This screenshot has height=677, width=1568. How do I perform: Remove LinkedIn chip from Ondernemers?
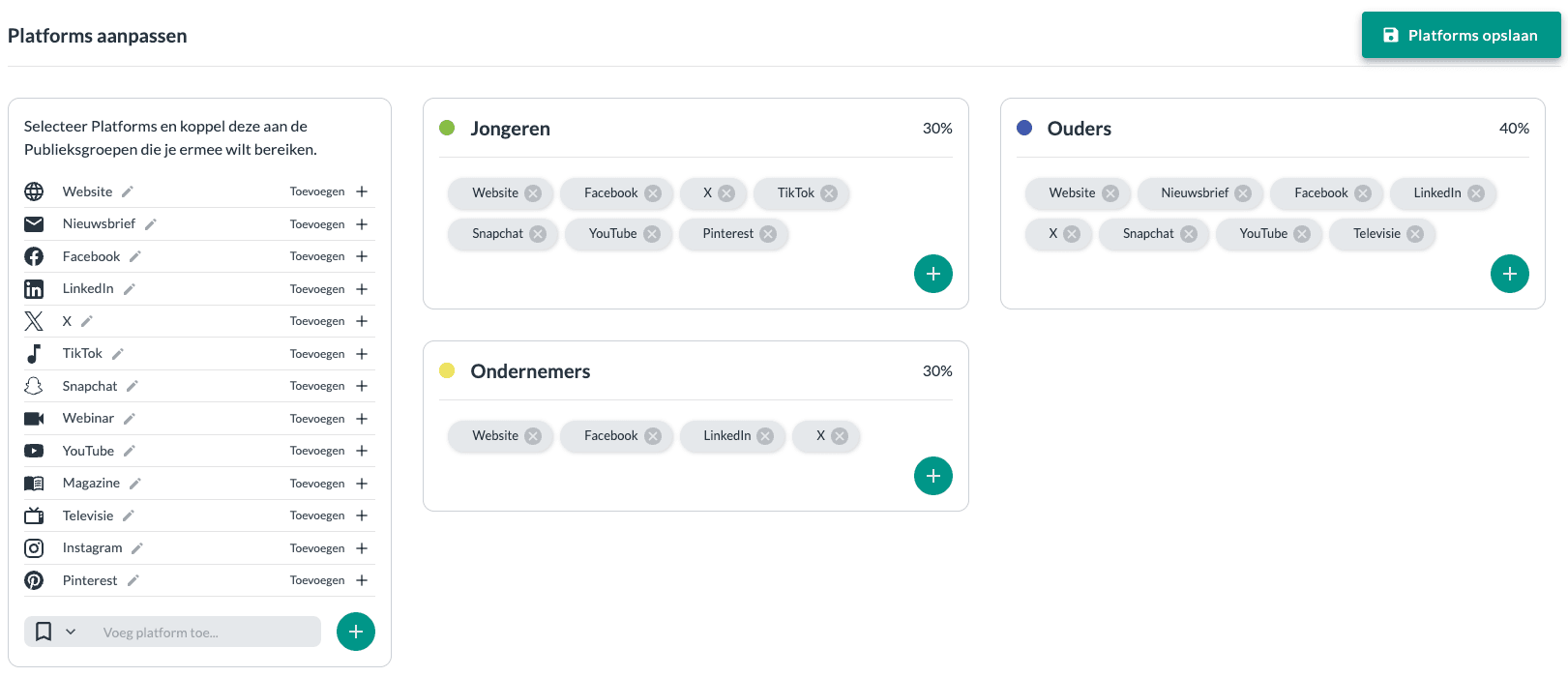pos(765,436)
